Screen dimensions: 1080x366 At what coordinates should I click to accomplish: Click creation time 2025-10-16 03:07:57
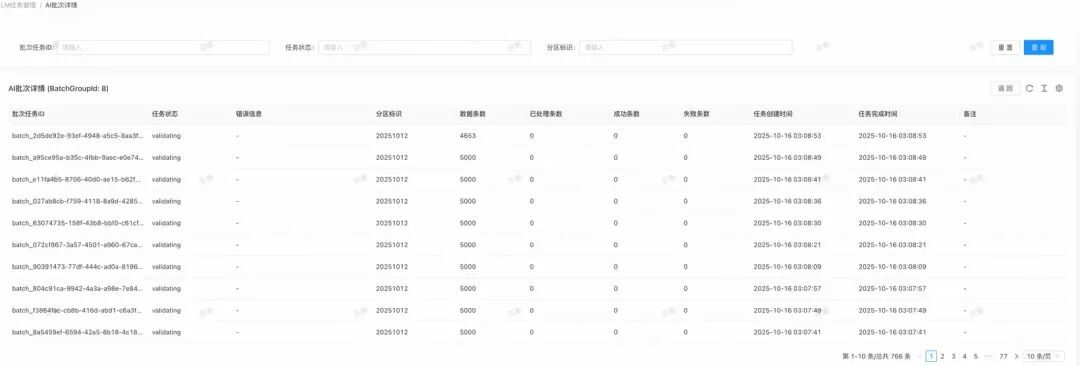(787, 288)
